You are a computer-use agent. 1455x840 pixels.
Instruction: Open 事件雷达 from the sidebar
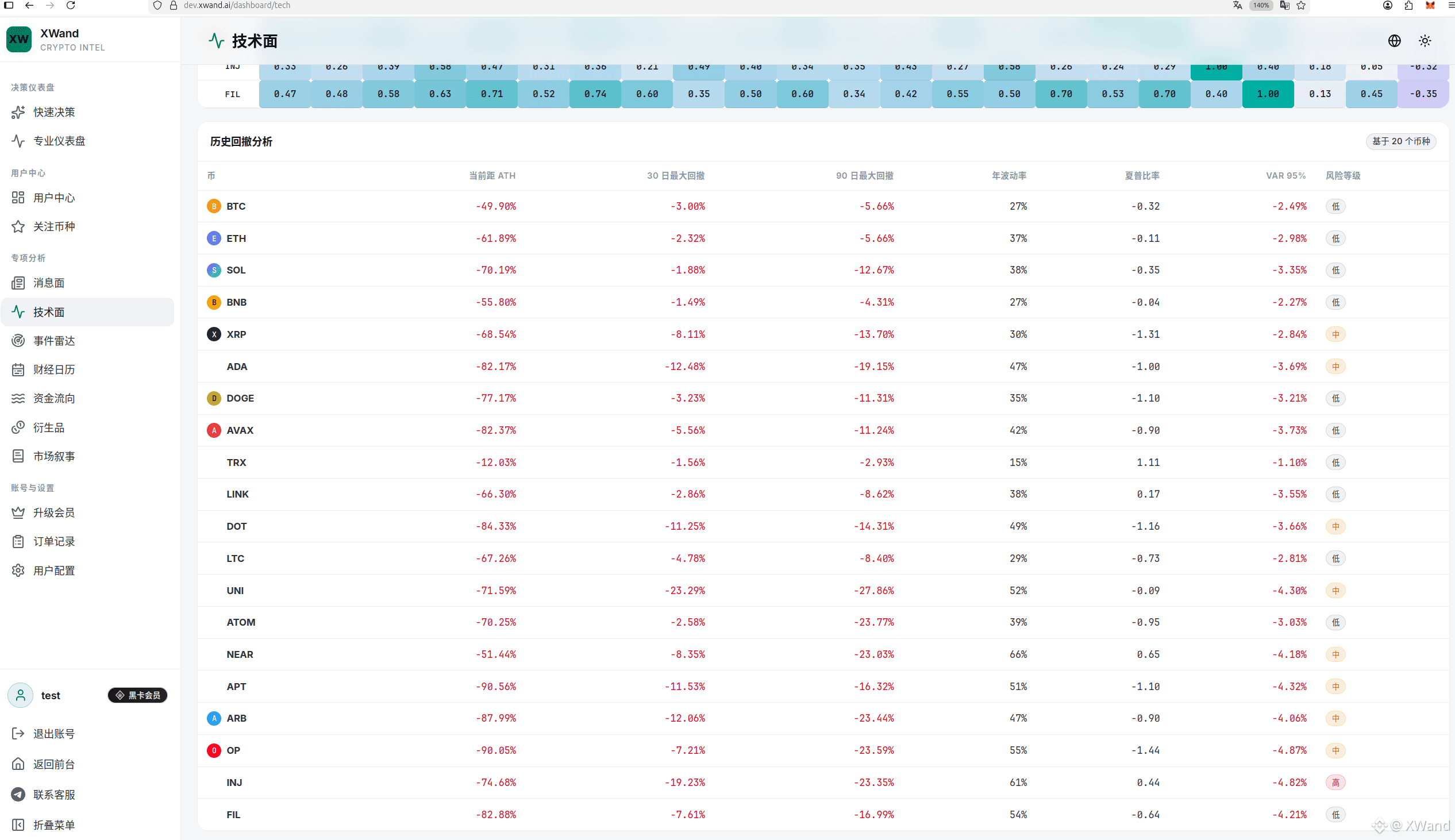click(88, 341)
